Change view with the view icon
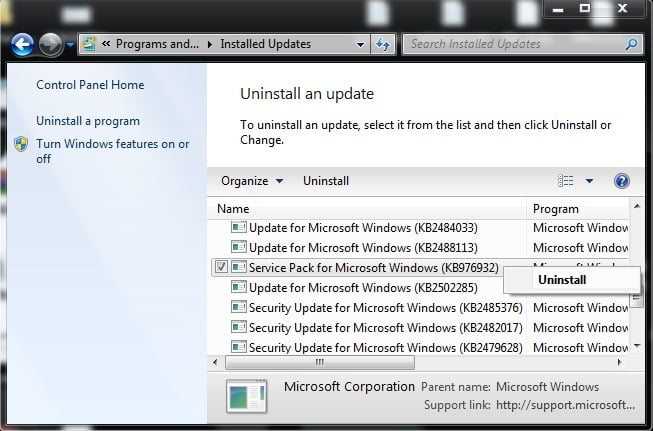This screenshot has height=431, width=653. 566,181
